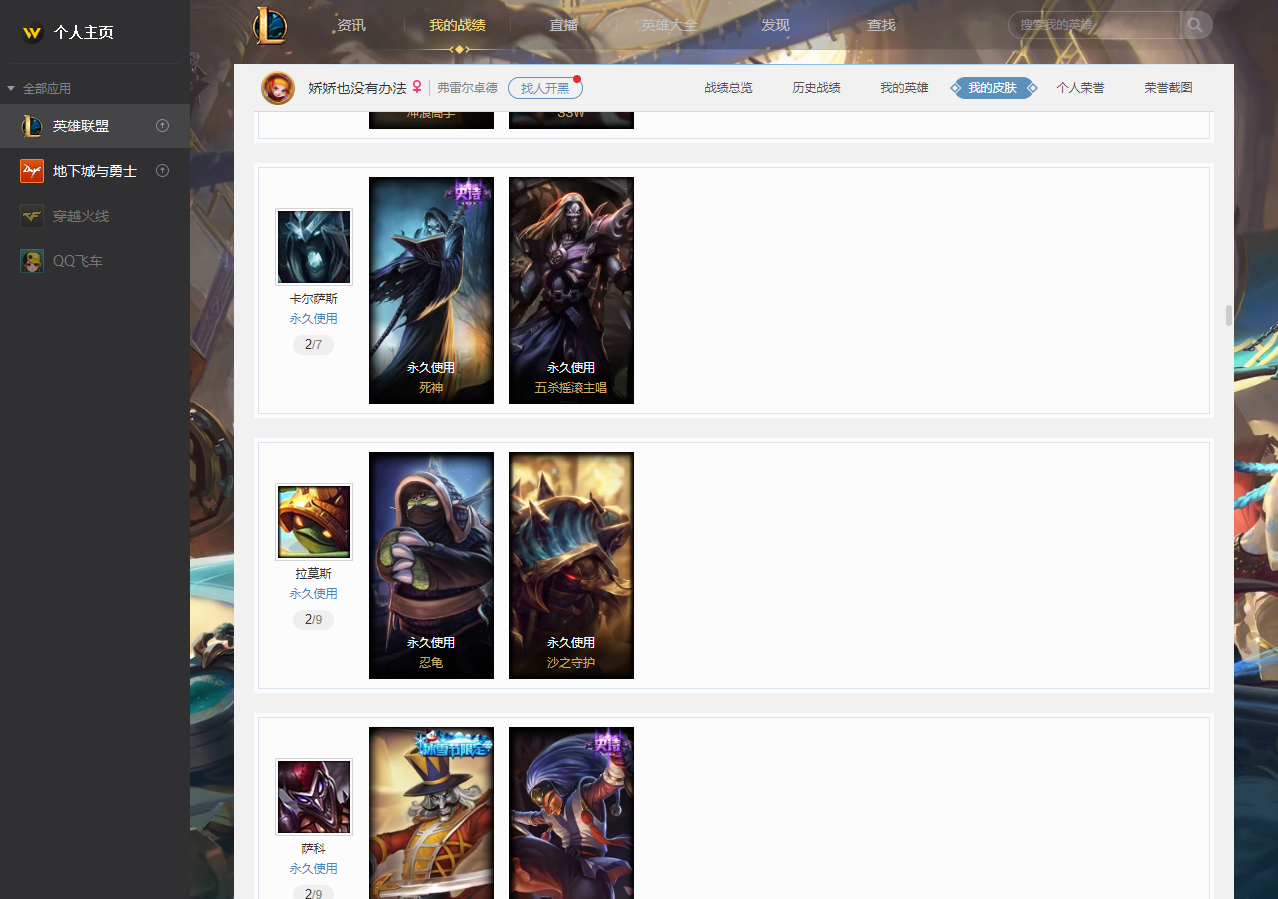Switch to the 我的英雄 sub-tab
1278x899 pixels.
point(904,88)
